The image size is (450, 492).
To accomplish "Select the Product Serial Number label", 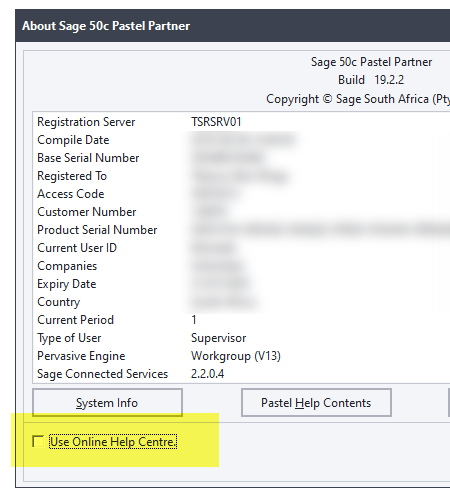I will (x=97, y=230).
